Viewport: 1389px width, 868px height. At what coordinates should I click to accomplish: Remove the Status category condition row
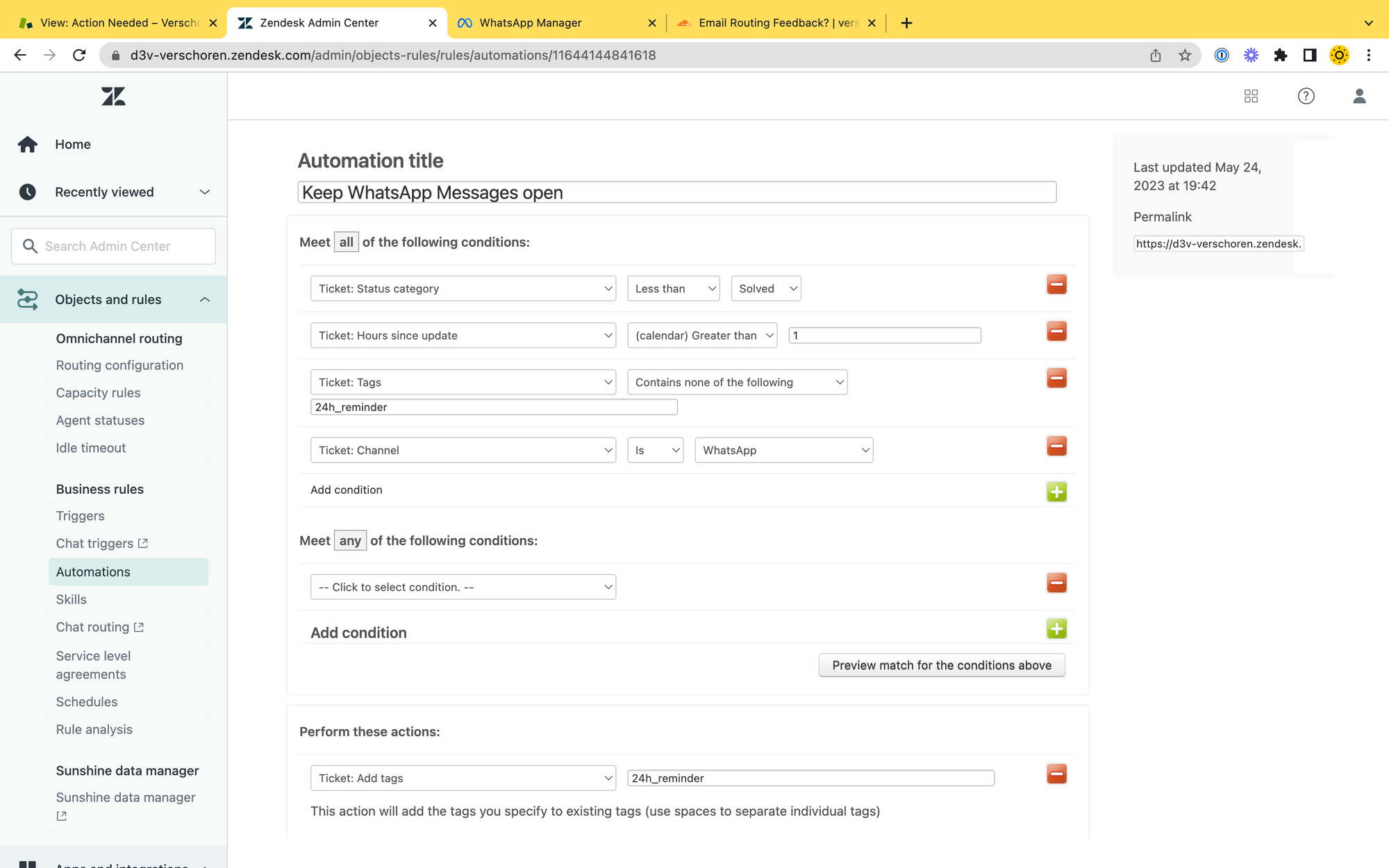[1056, 285]
